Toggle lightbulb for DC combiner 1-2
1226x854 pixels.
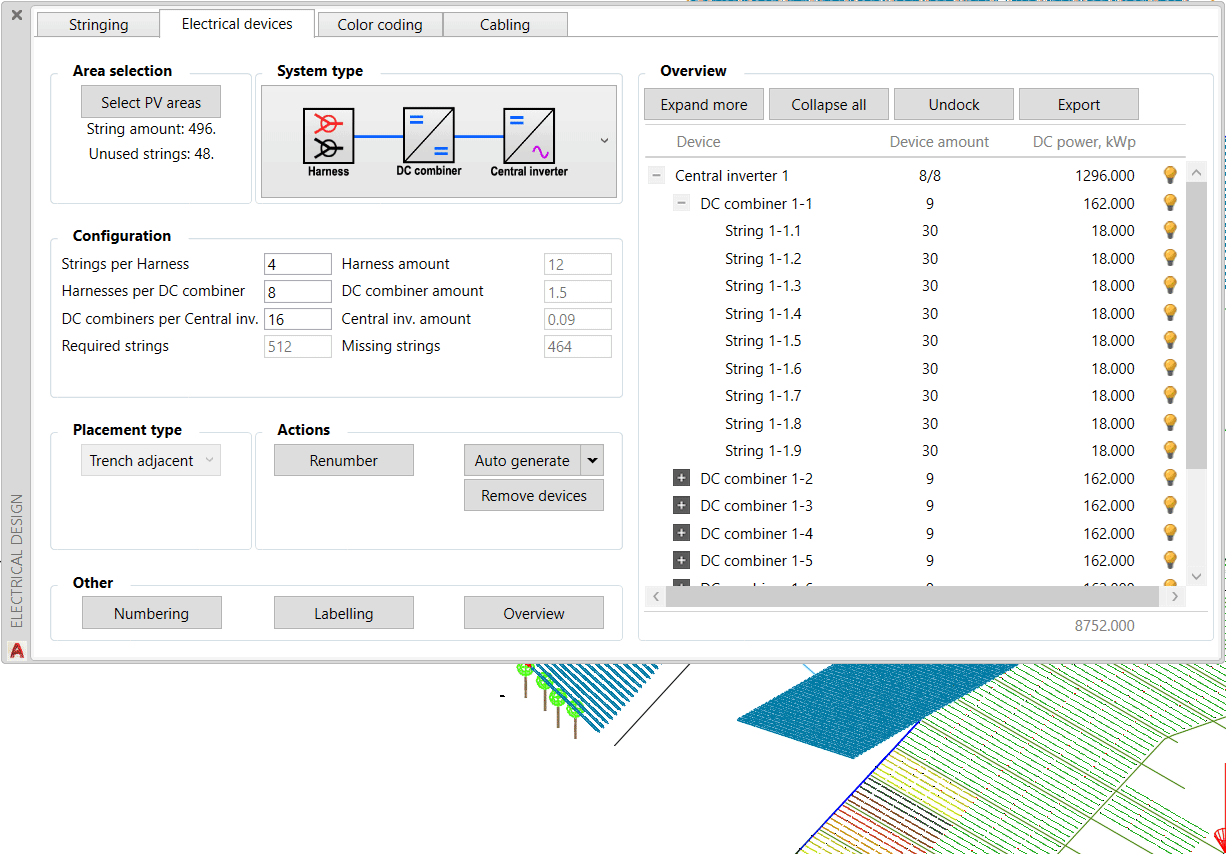click(x=1170, y=478)
